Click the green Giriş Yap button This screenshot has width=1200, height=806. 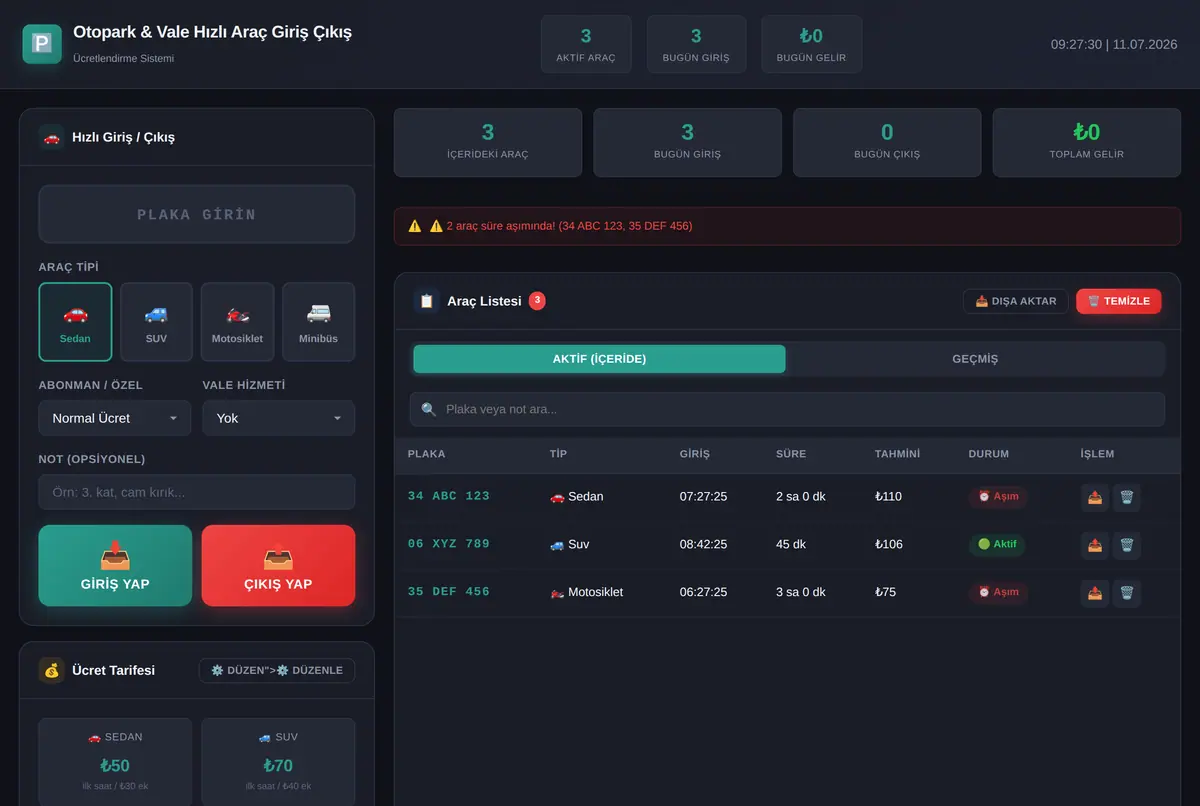[x=115, y=566]
